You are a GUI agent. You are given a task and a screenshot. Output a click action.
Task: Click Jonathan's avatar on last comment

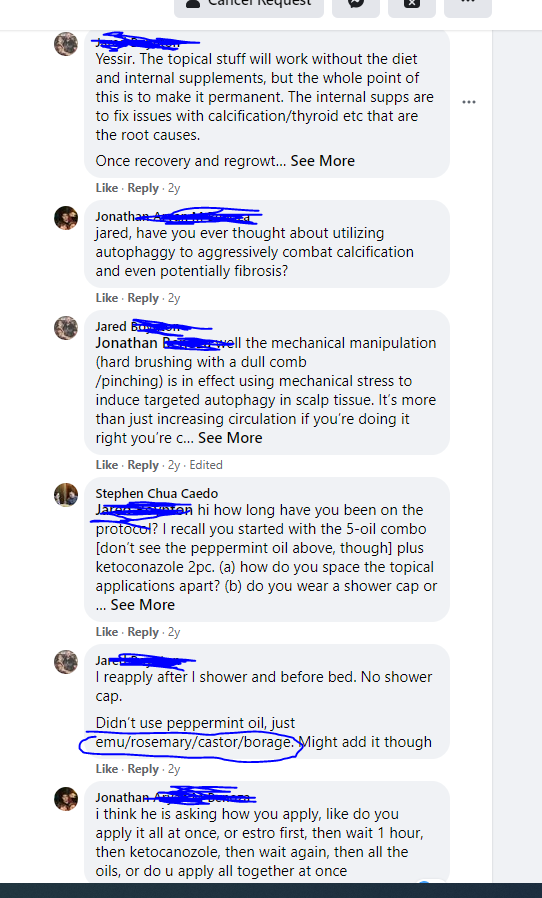coord(66,799)
